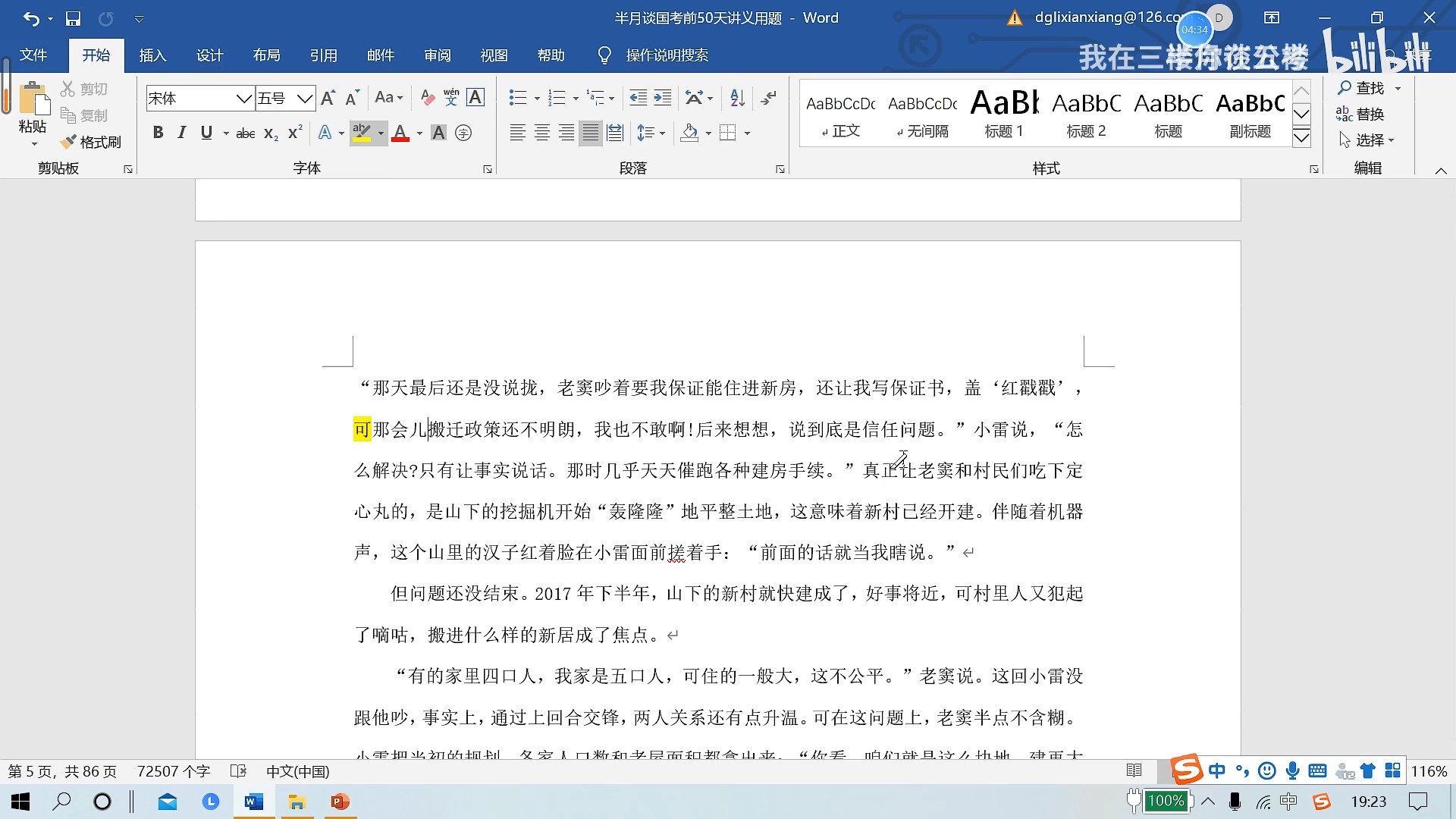Apply the 标题 2 heading style

point(1086,114)
